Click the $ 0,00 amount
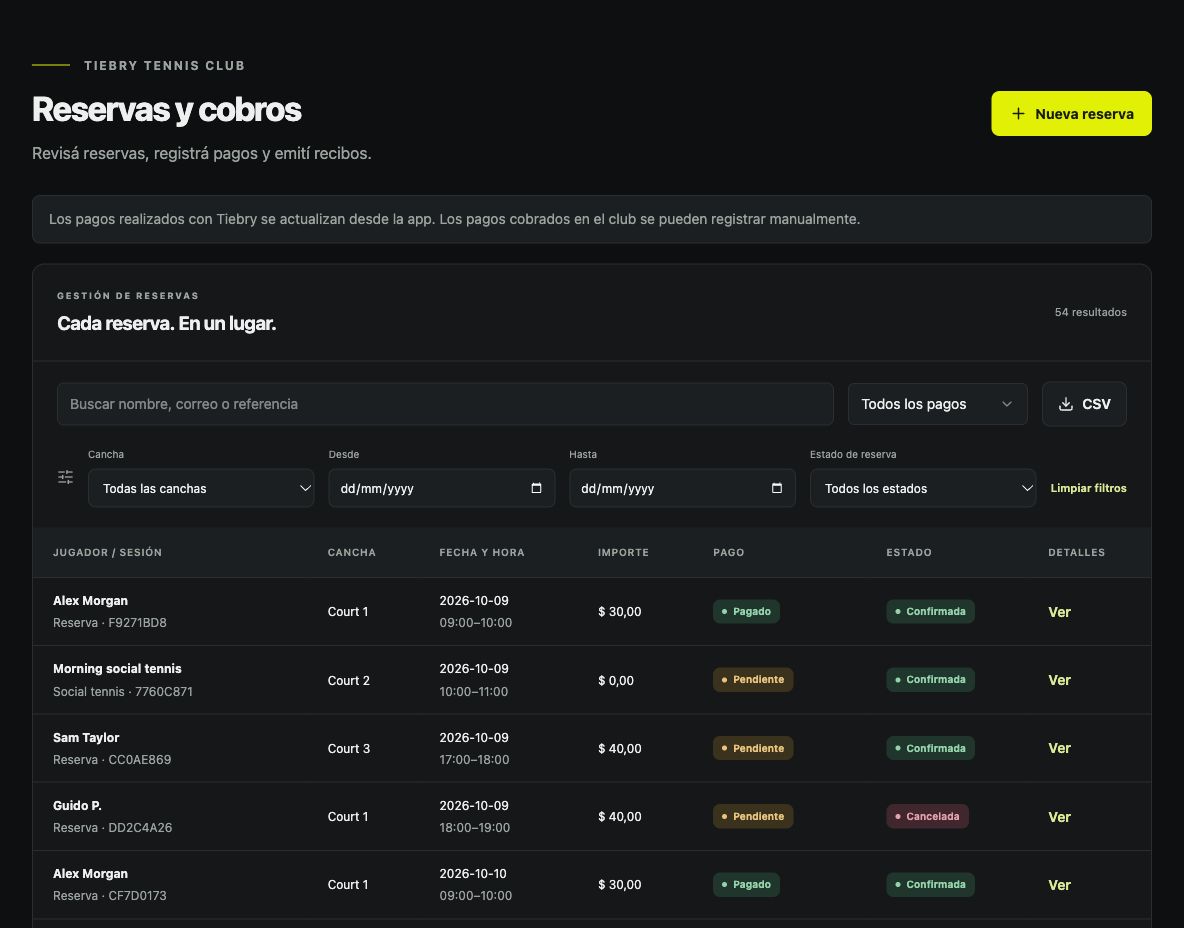 coord(616,680)
